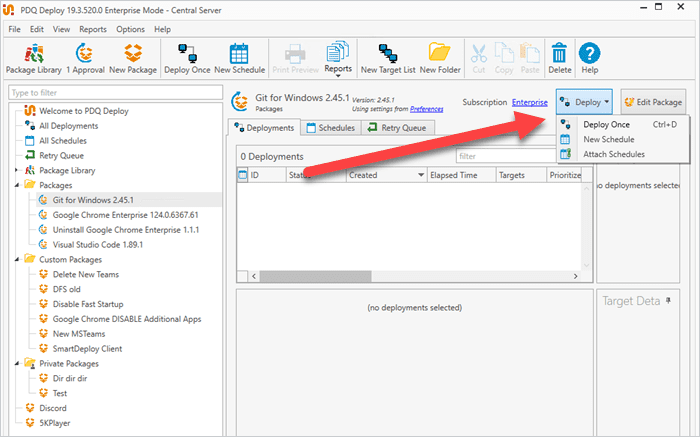
Task: Open the Help menu in menu bar
Action: click(x=162, y=29)
